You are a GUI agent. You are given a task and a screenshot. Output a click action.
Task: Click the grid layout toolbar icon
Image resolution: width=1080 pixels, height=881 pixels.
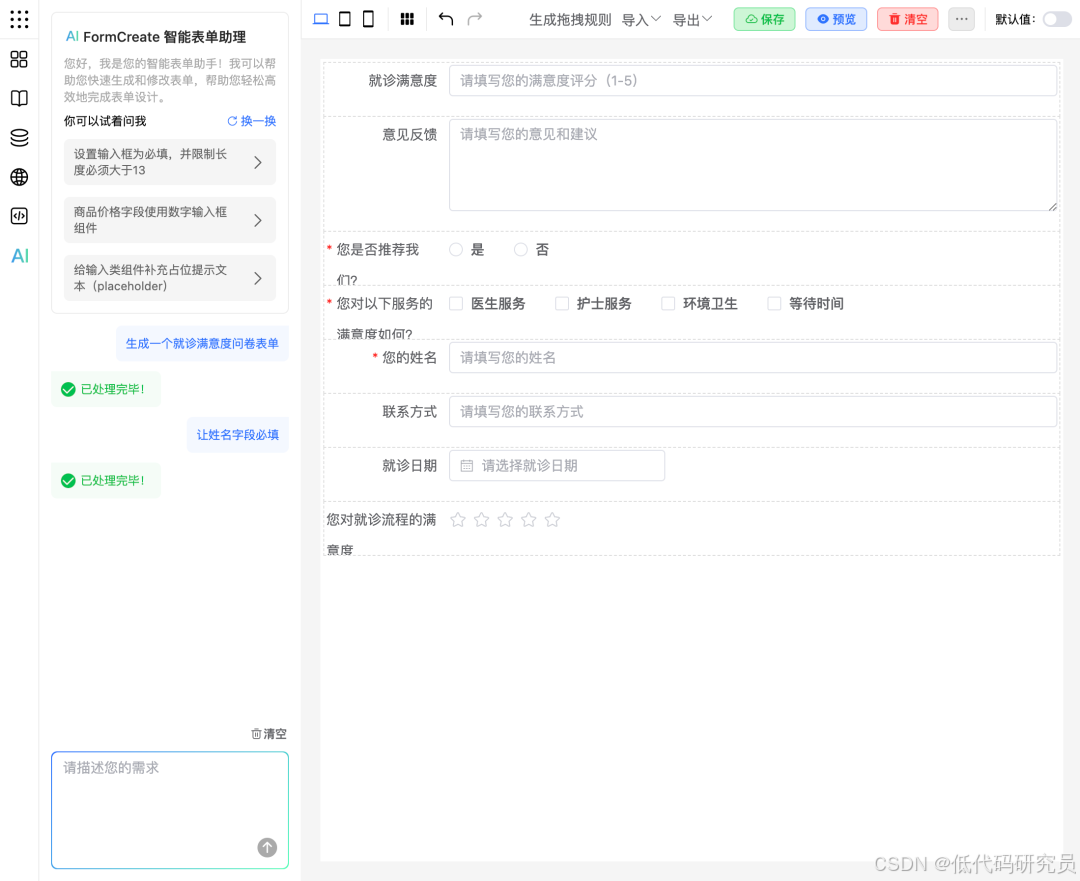pyautogui.click(x=407, y=19)
